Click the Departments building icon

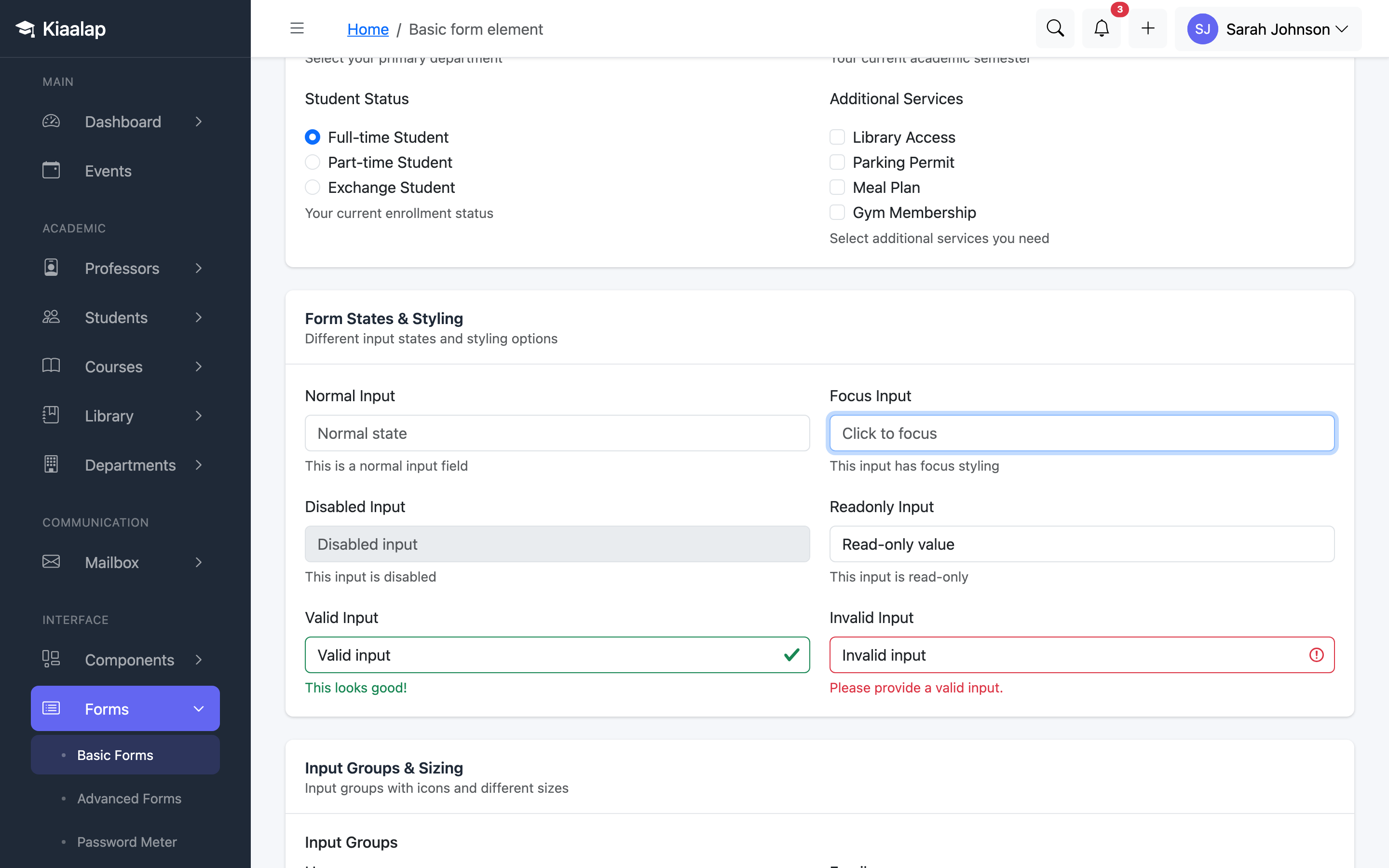(x=51, y=464)
